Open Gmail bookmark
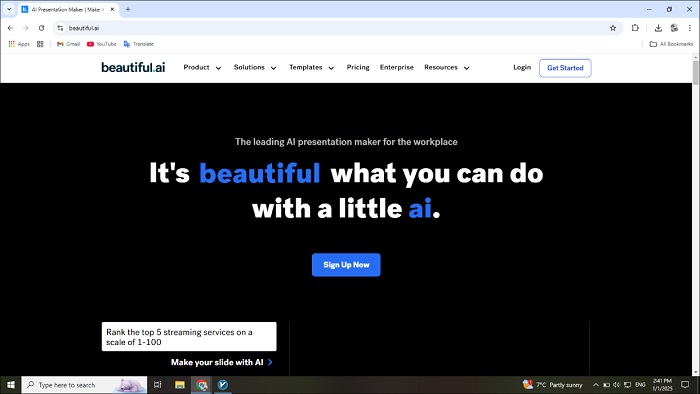 point(68,44)
